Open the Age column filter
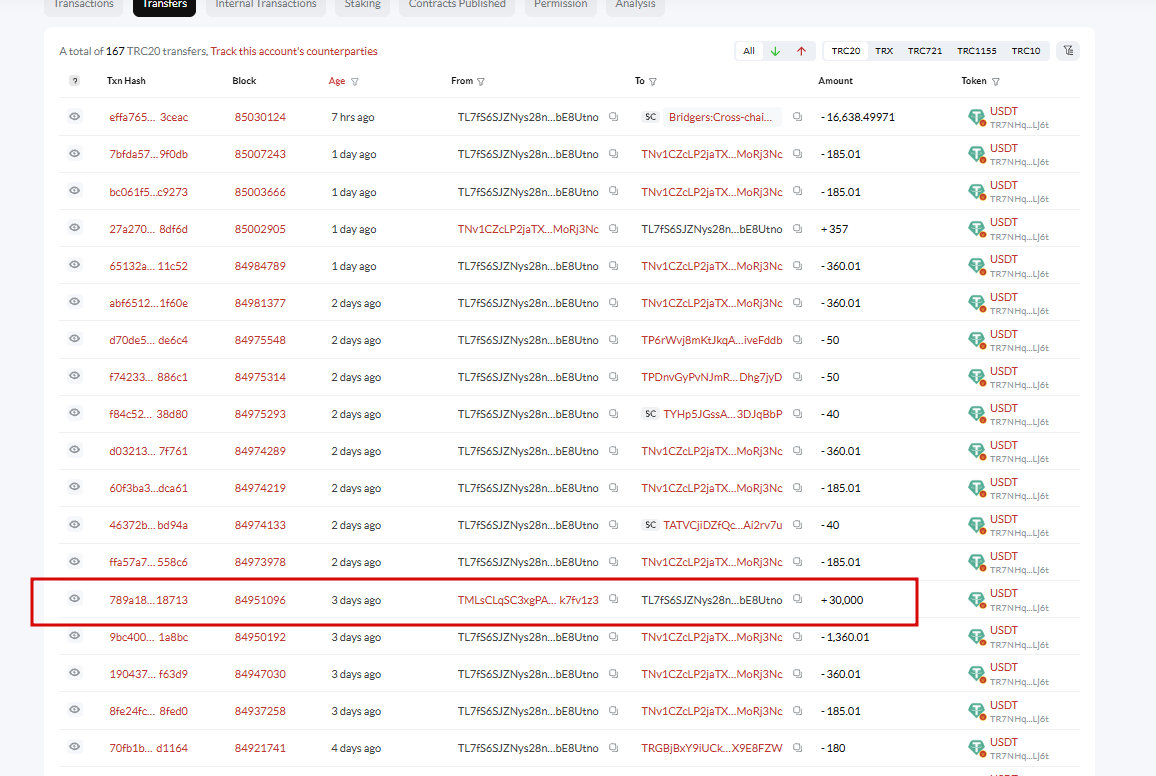Image resolution: width=1156 pixels, height=776 pixels. tap(355, 82)
